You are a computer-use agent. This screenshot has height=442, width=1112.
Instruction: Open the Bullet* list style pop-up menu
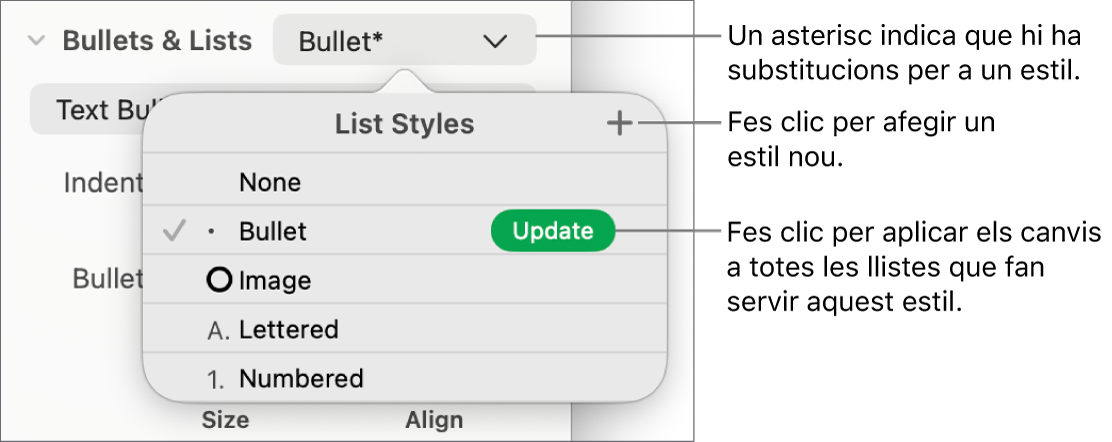pos(404,41)
